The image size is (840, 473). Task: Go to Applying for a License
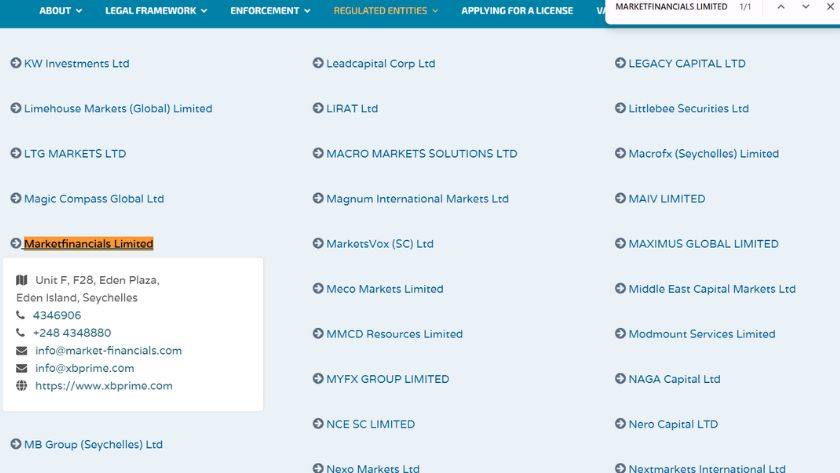click(517, 11)
